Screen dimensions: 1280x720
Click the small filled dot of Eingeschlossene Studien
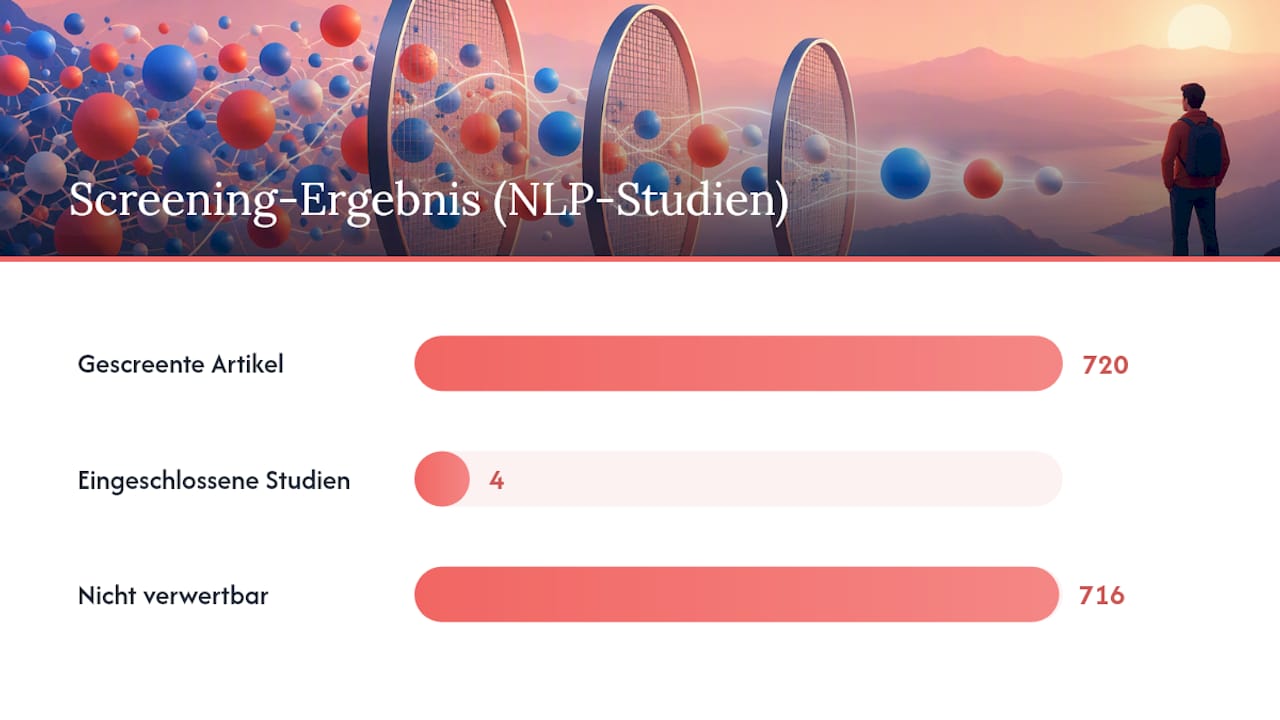click(x=442, y=479)
